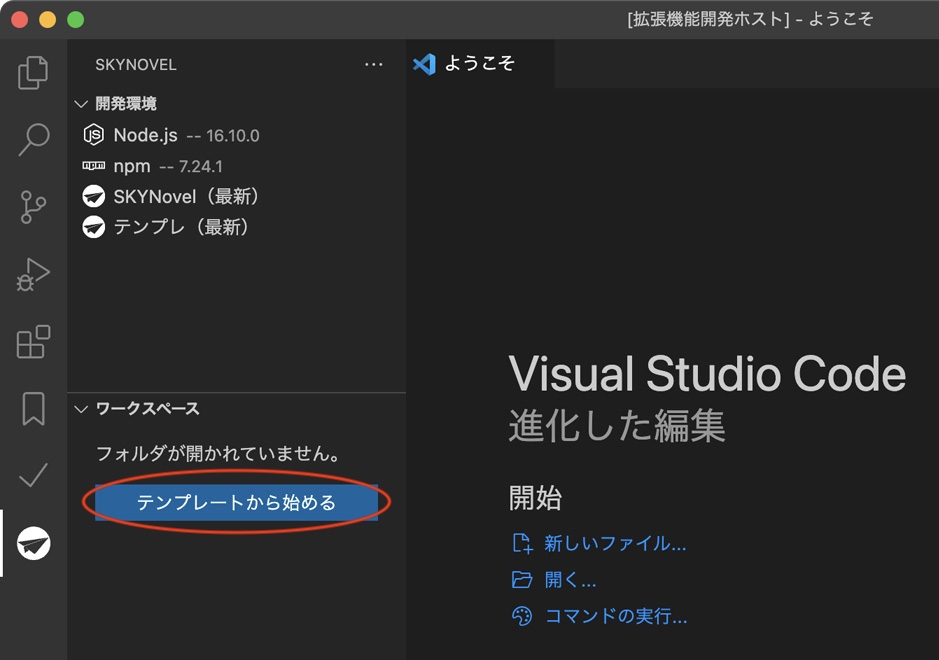The image size is (939, 660).
Task: Click the green maximize window button
Action: pyautogui.click(x=75, y=19)
